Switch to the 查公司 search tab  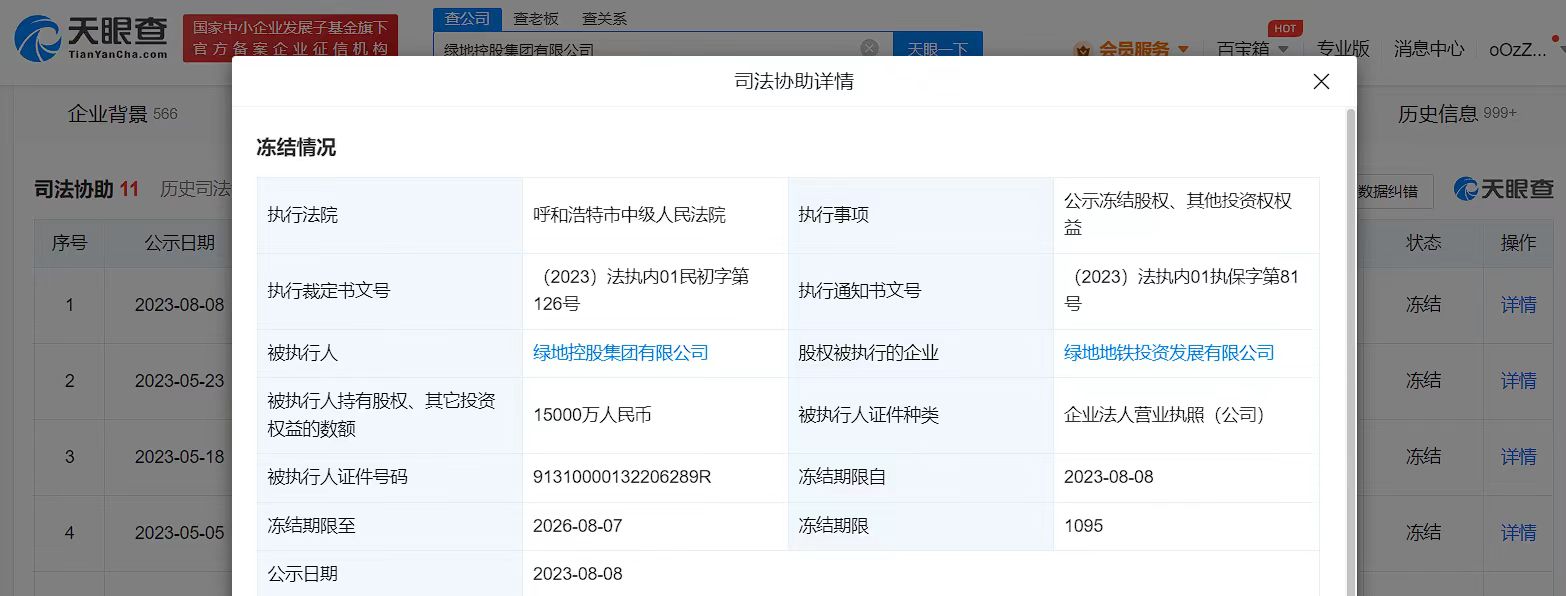pyautogui.click(x=467, y=19)
